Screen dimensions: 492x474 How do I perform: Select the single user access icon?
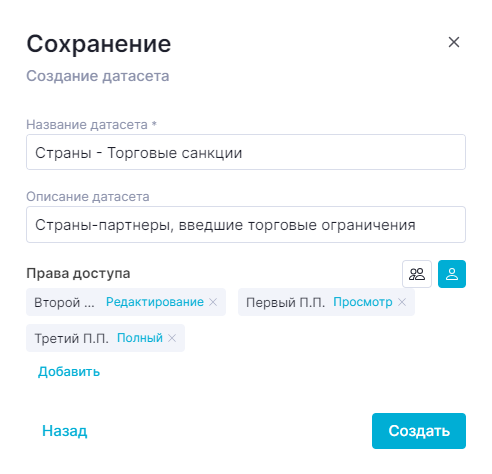pyautogui.click(x=452, y=274)
